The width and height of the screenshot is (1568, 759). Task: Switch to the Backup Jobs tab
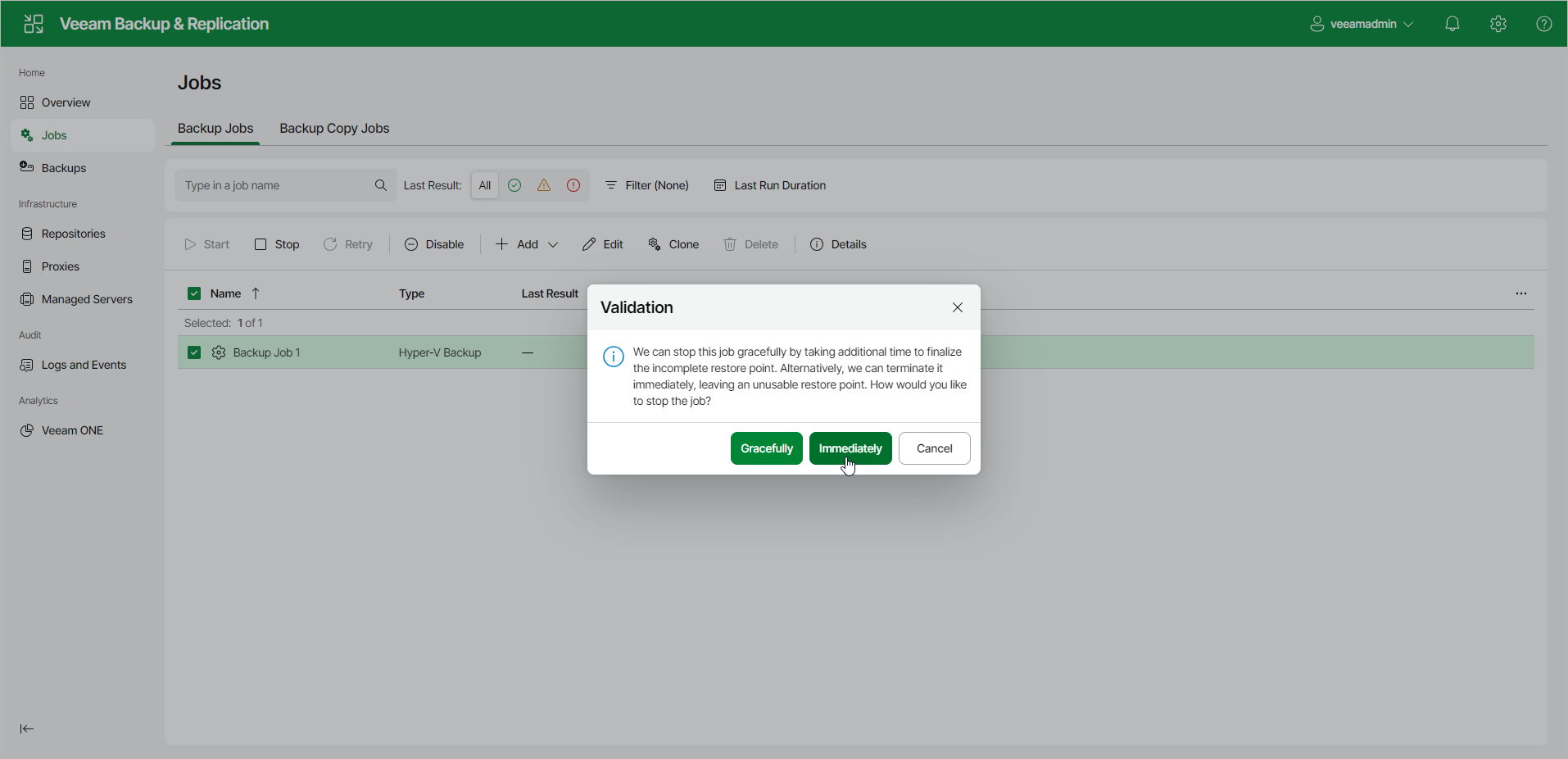click(x=215, y=129)
